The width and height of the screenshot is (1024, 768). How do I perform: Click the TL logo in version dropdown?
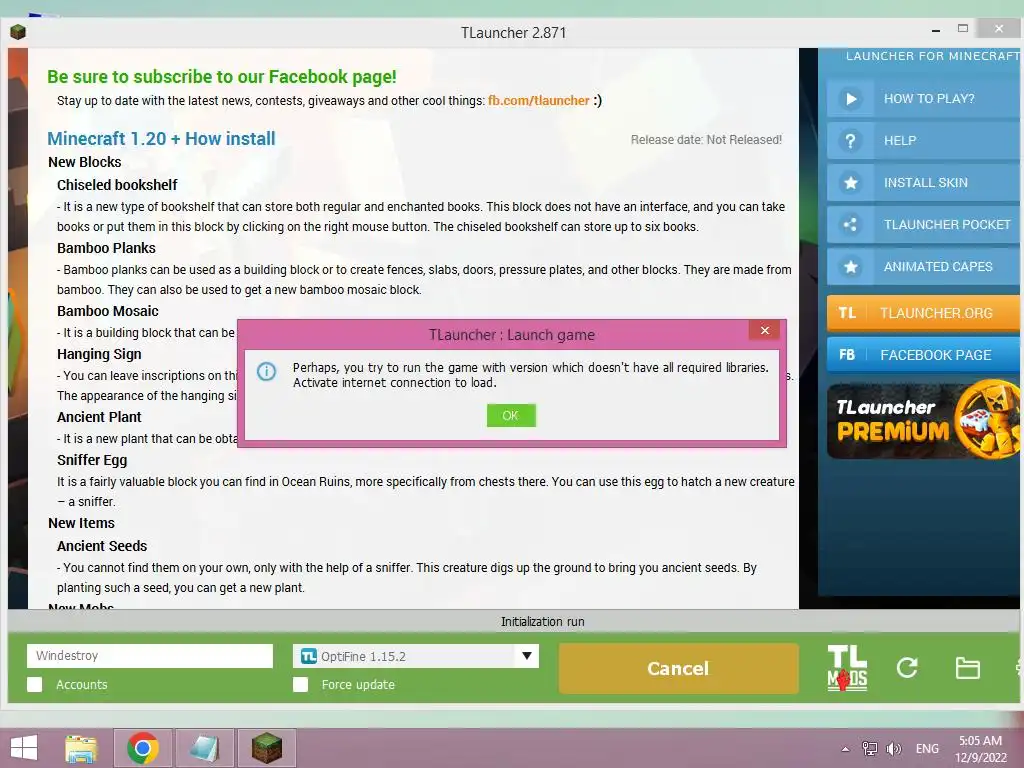[x=309, y=656]
